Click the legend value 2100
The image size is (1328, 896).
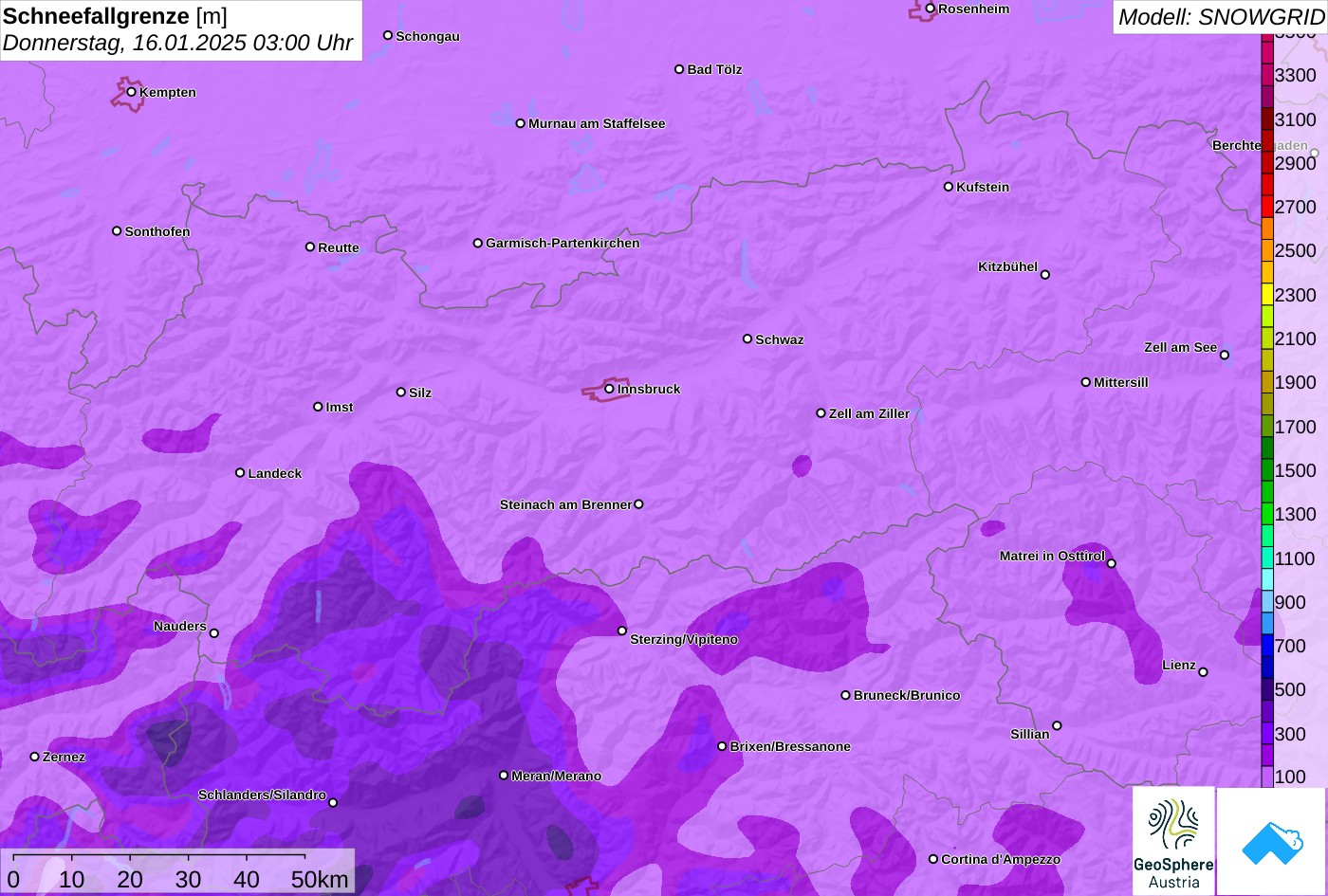click(1296, 338)
